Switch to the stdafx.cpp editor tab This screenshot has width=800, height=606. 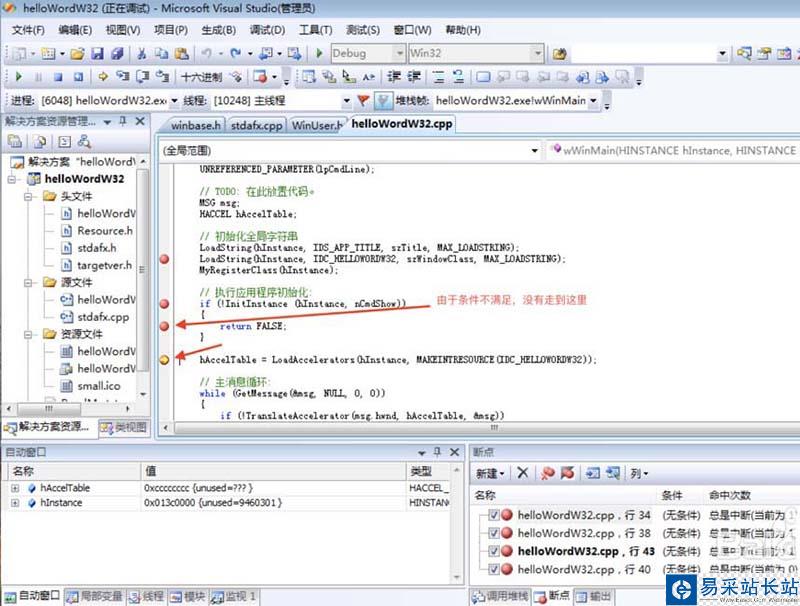point(256,125)
